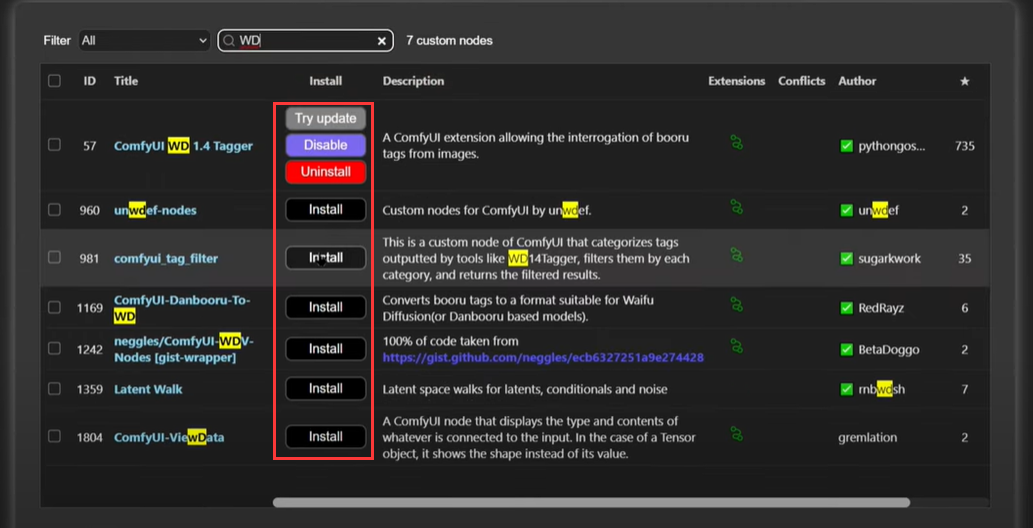Image resolution: width=1033 pixels, height=528 pixels.
Task: Install the comfyui_tag_filter node
Action: click(325, 258)
